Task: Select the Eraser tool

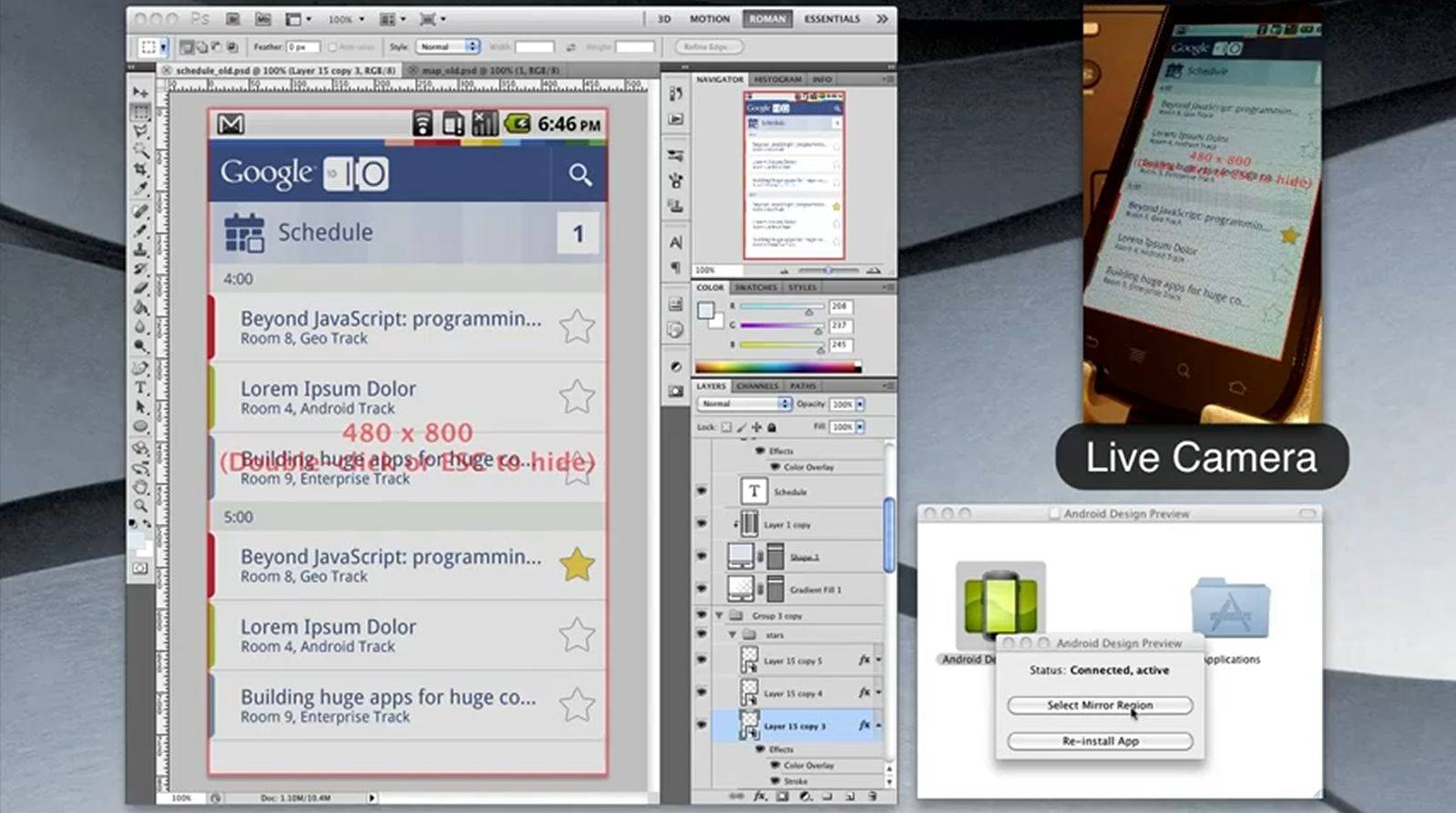Action: (140, 288)
